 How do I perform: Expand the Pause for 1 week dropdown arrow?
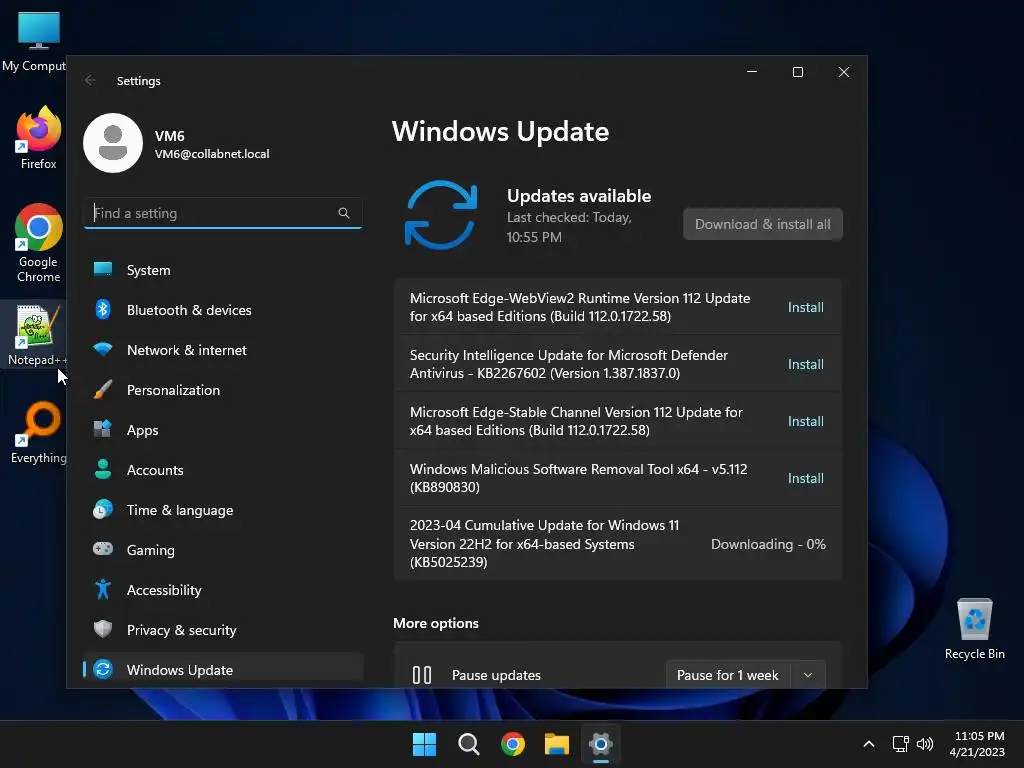pyautogui.click(x=808, y=675)
